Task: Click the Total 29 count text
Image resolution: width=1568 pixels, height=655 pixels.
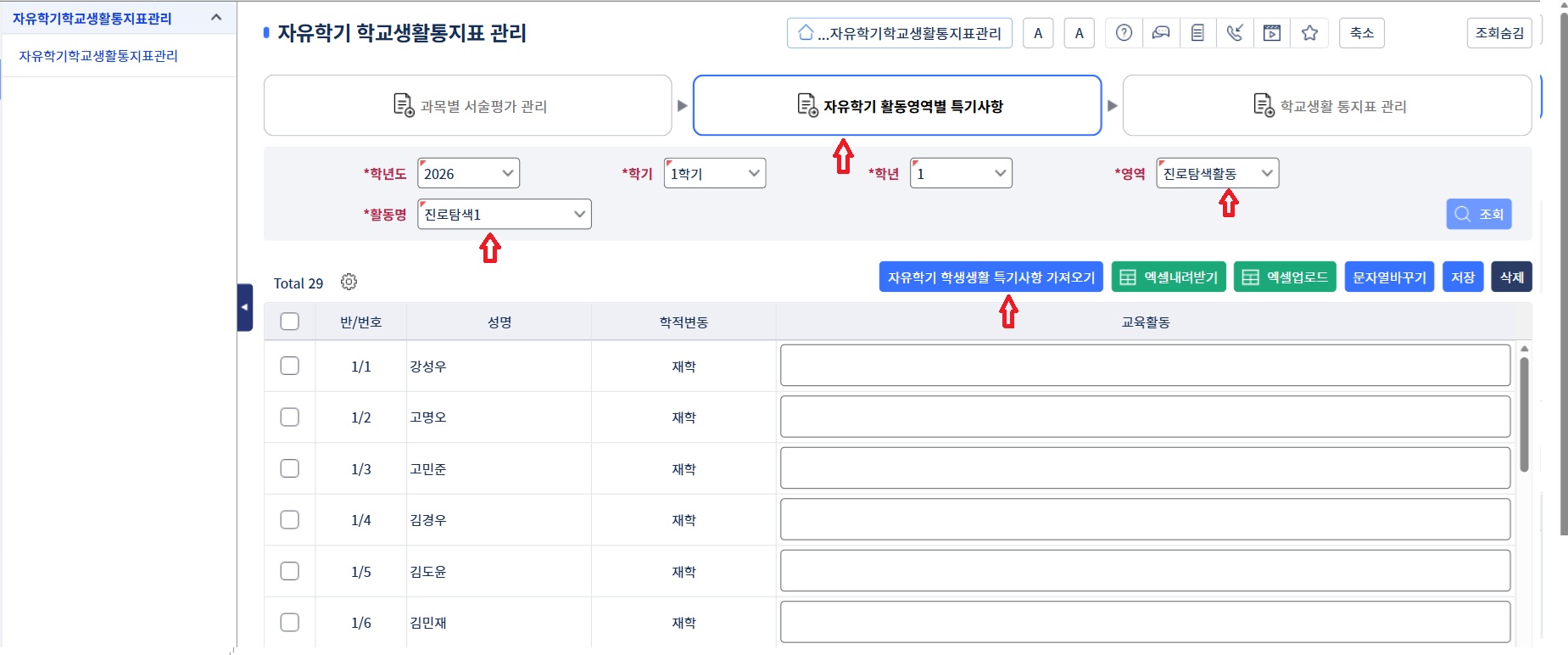Action: (x=298, y=283)
